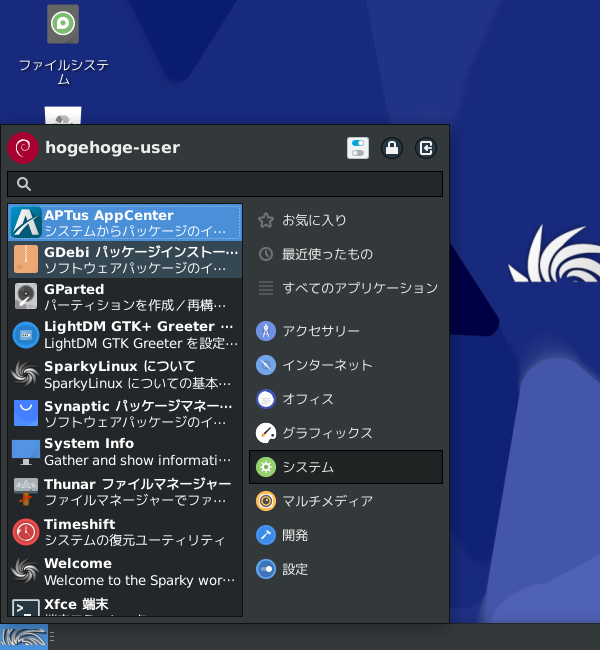Show すべてのアプリケーション all applications
The width and height of the screenshot is (600, 650).
[x=346, y=288]
